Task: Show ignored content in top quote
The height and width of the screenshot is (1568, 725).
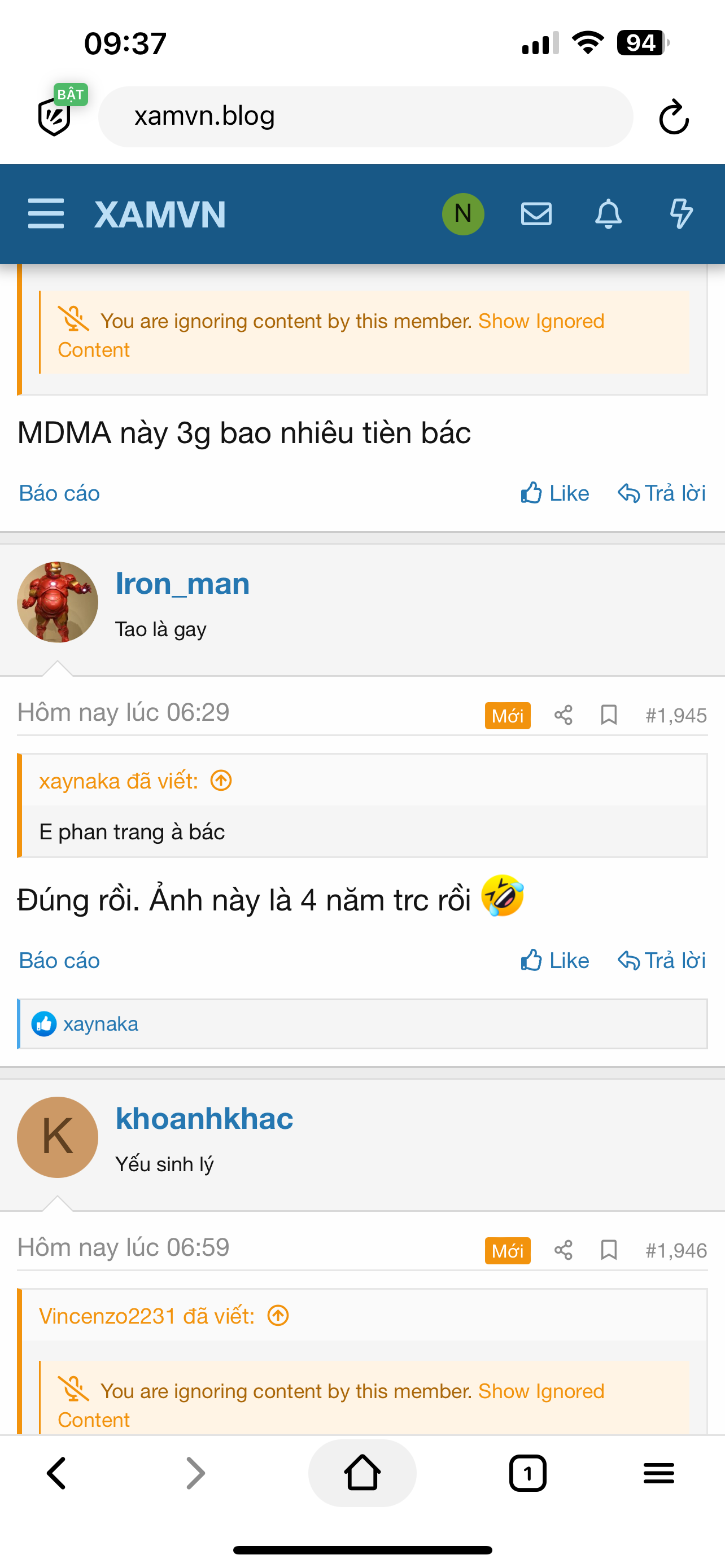Action: 540,321
